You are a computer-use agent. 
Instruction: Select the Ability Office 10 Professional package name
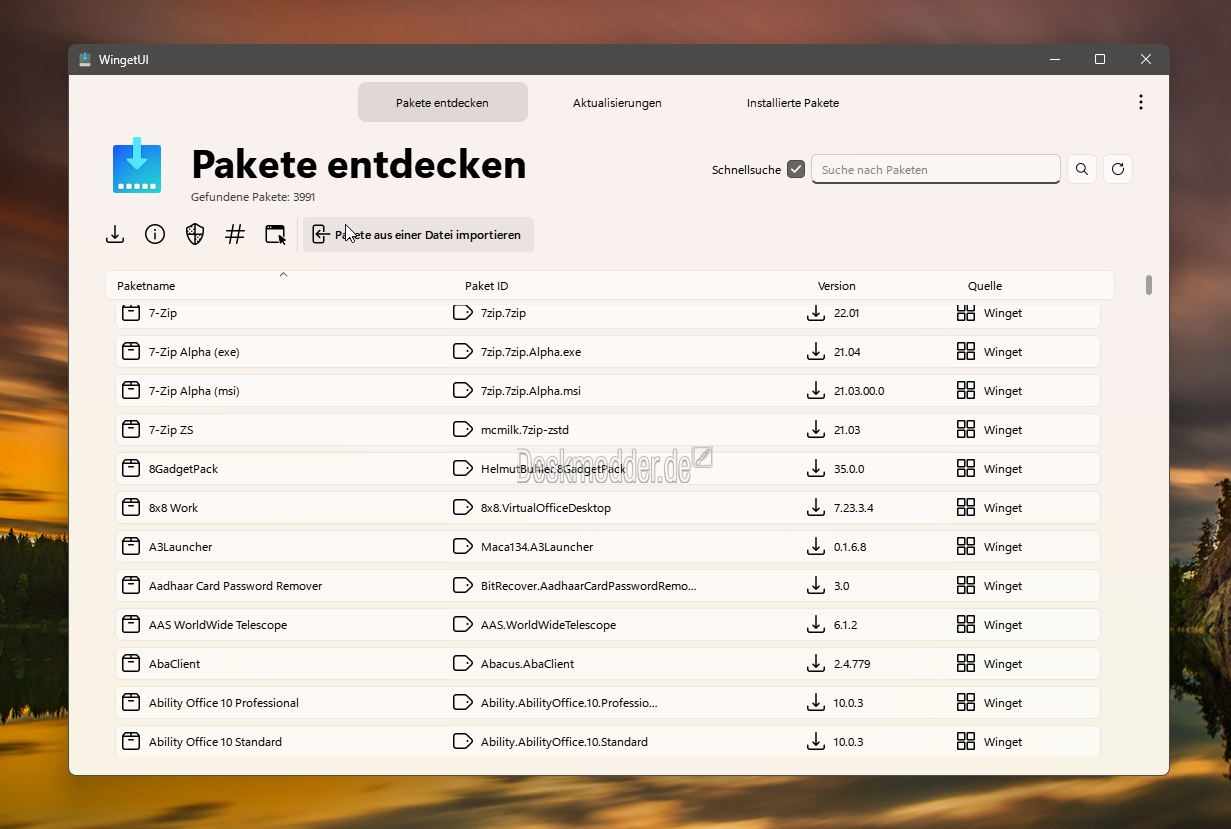[x=224, y=703]
